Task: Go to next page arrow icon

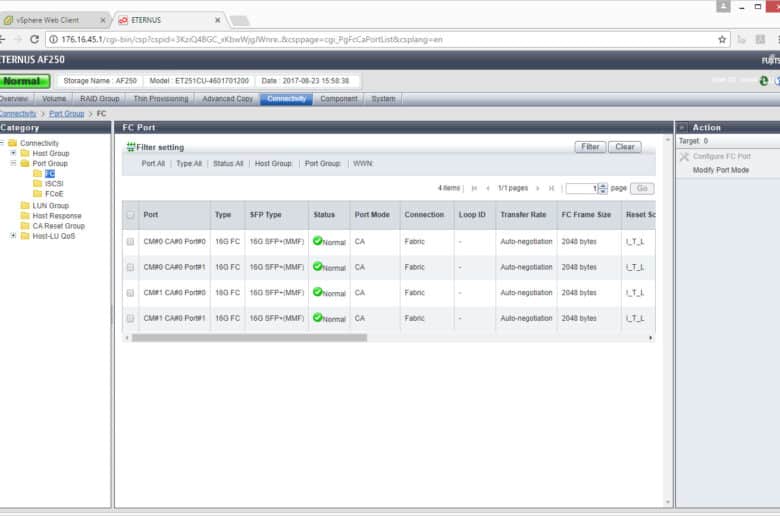Action: pos(537,188)
